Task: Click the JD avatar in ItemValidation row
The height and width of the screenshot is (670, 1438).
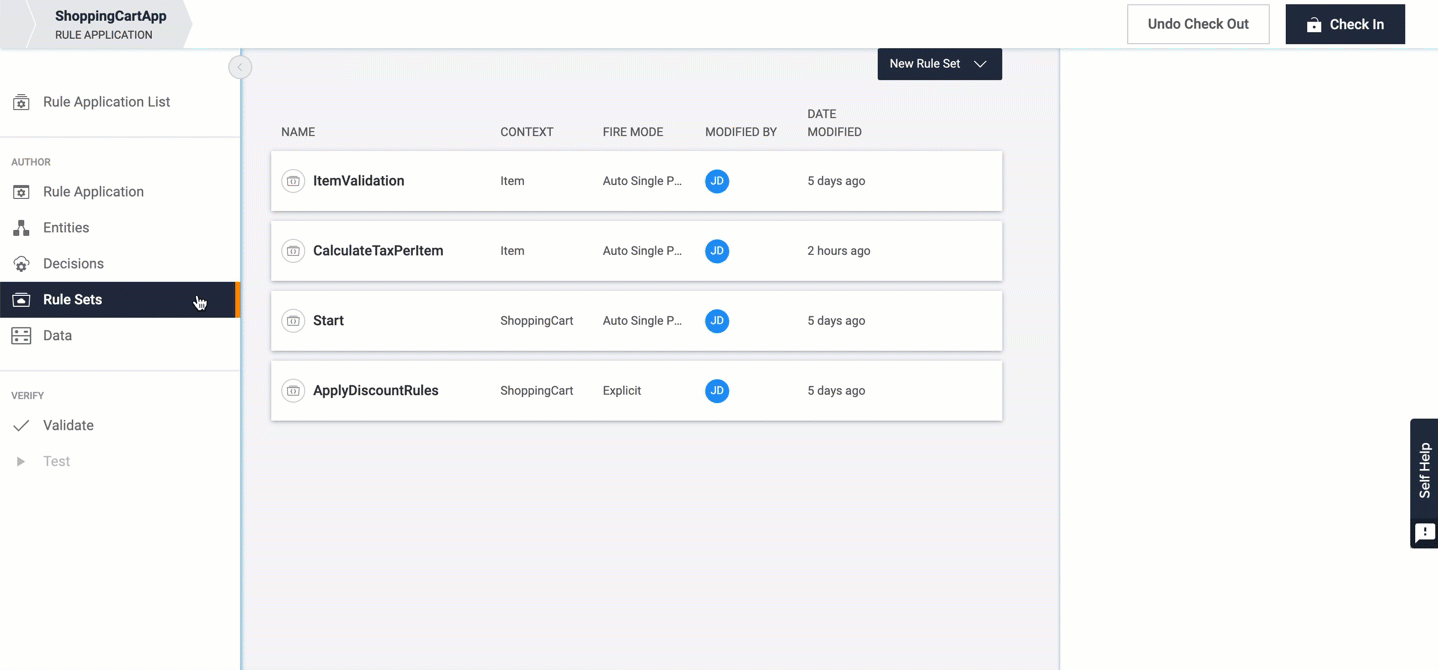Action: click(717, 181)
